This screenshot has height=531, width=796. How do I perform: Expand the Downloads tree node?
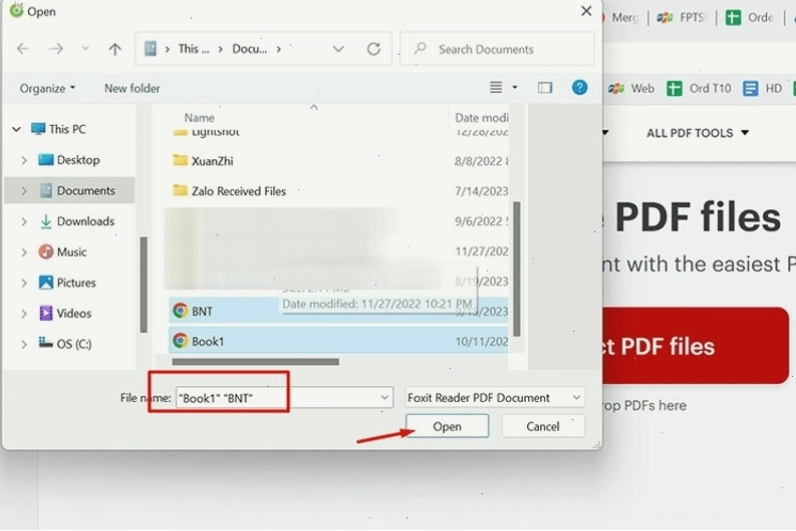(24, 221)
